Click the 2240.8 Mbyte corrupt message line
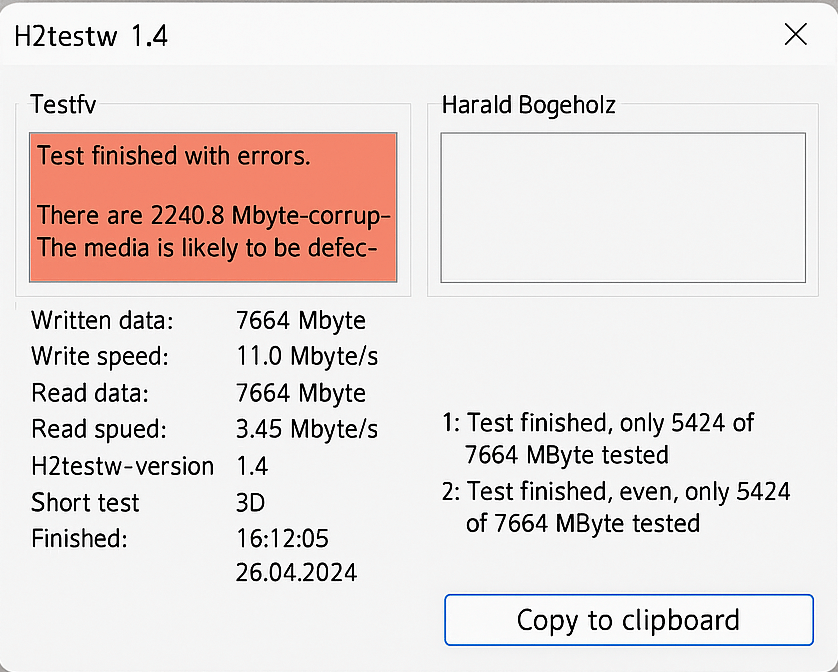This screenshot has width=838, height=672. (x=213, y=216)
